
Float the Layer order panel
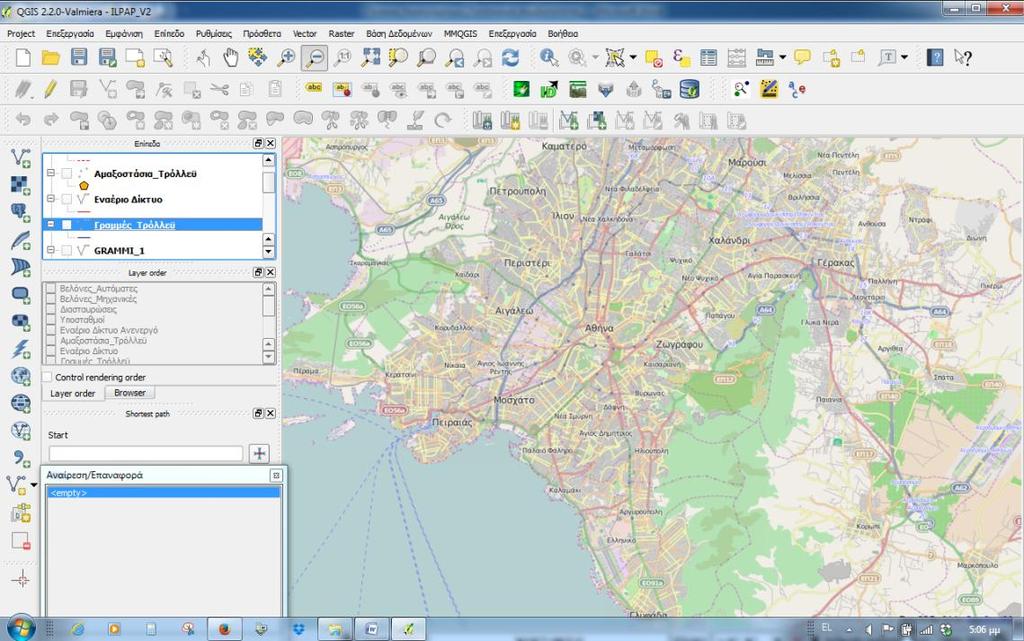(x=259, y=272)
